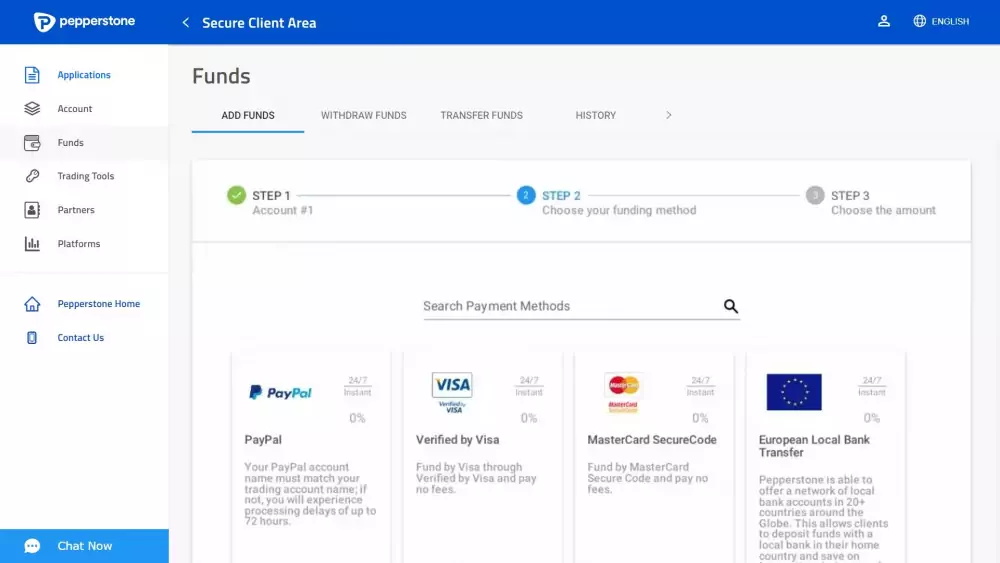Click the MasterCard no-fees description
The height and width of the screenshot is (563, 1000).
tap(647, 478)
